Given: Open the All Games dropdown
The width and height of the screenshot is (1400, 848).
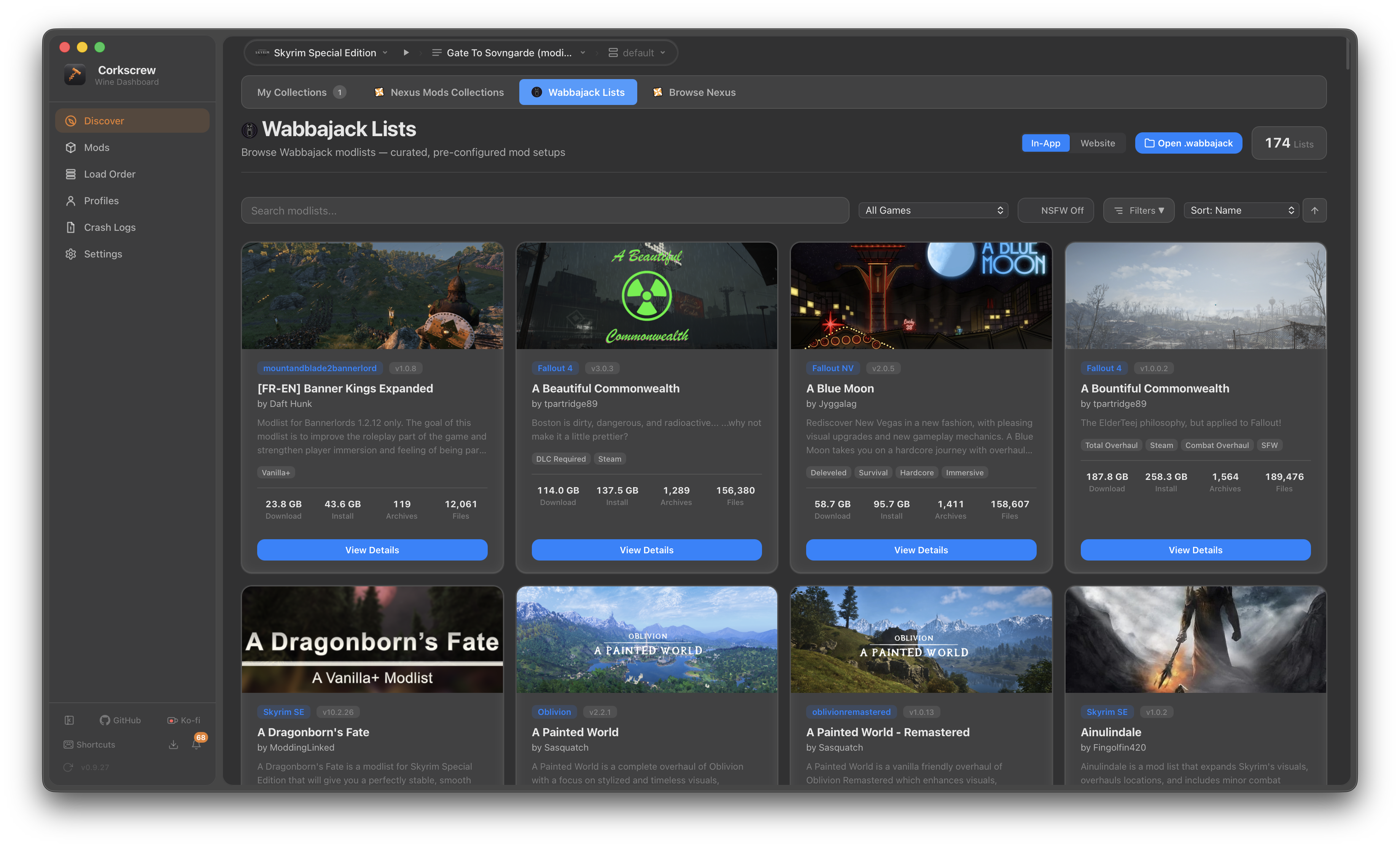Looking at the screenshot, I should point(933,210).
